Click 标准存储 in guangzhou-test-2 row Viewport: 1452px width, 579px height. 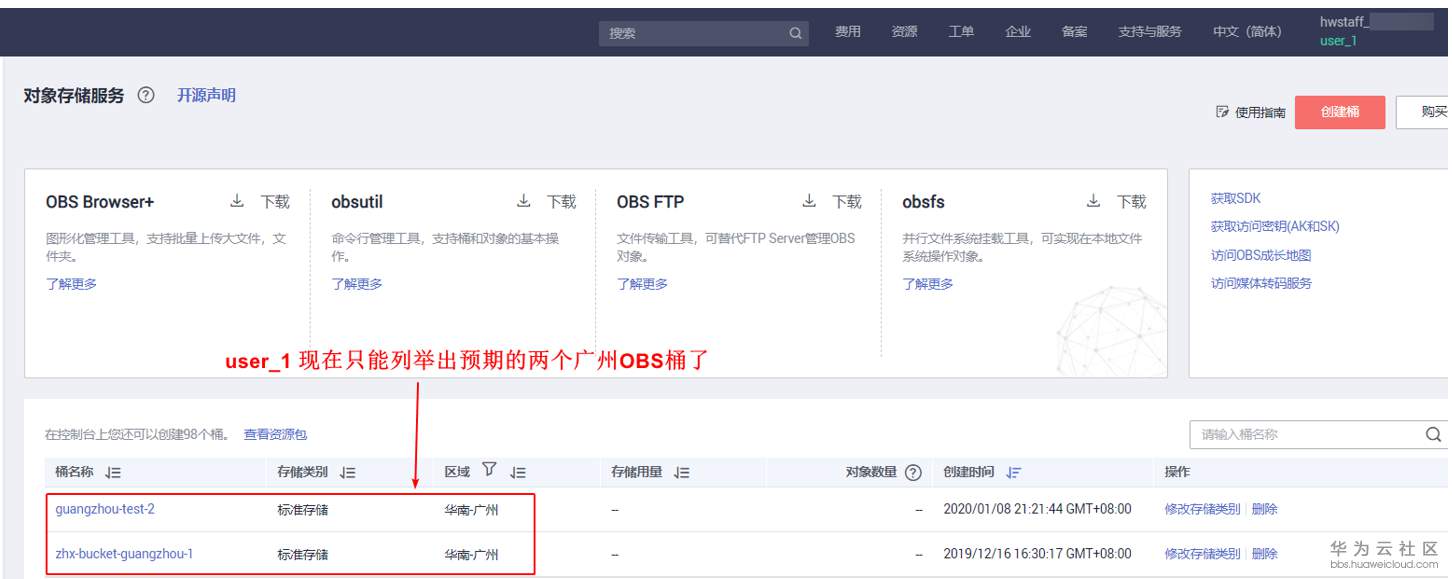pos(303,510)
